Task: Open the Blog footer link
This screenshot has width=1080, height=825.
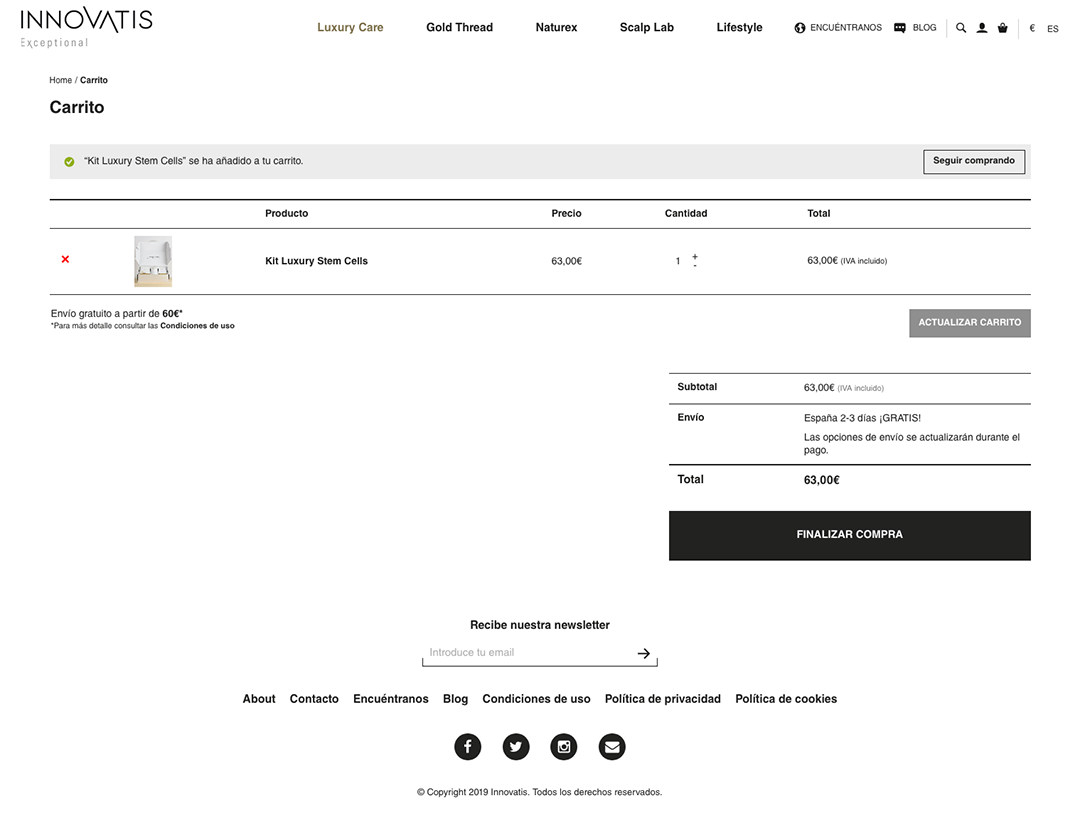Action: pos(455,699)
